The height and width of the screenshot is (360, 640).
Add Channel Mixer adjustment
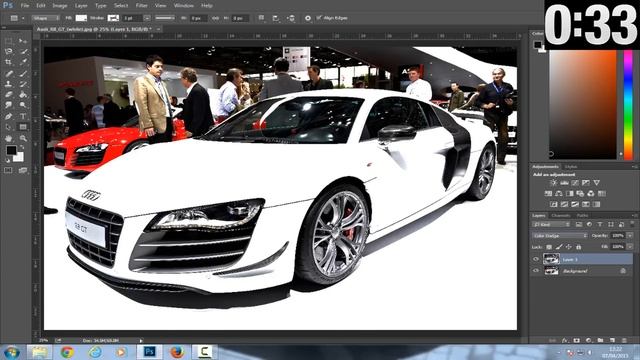click(591, 193)
